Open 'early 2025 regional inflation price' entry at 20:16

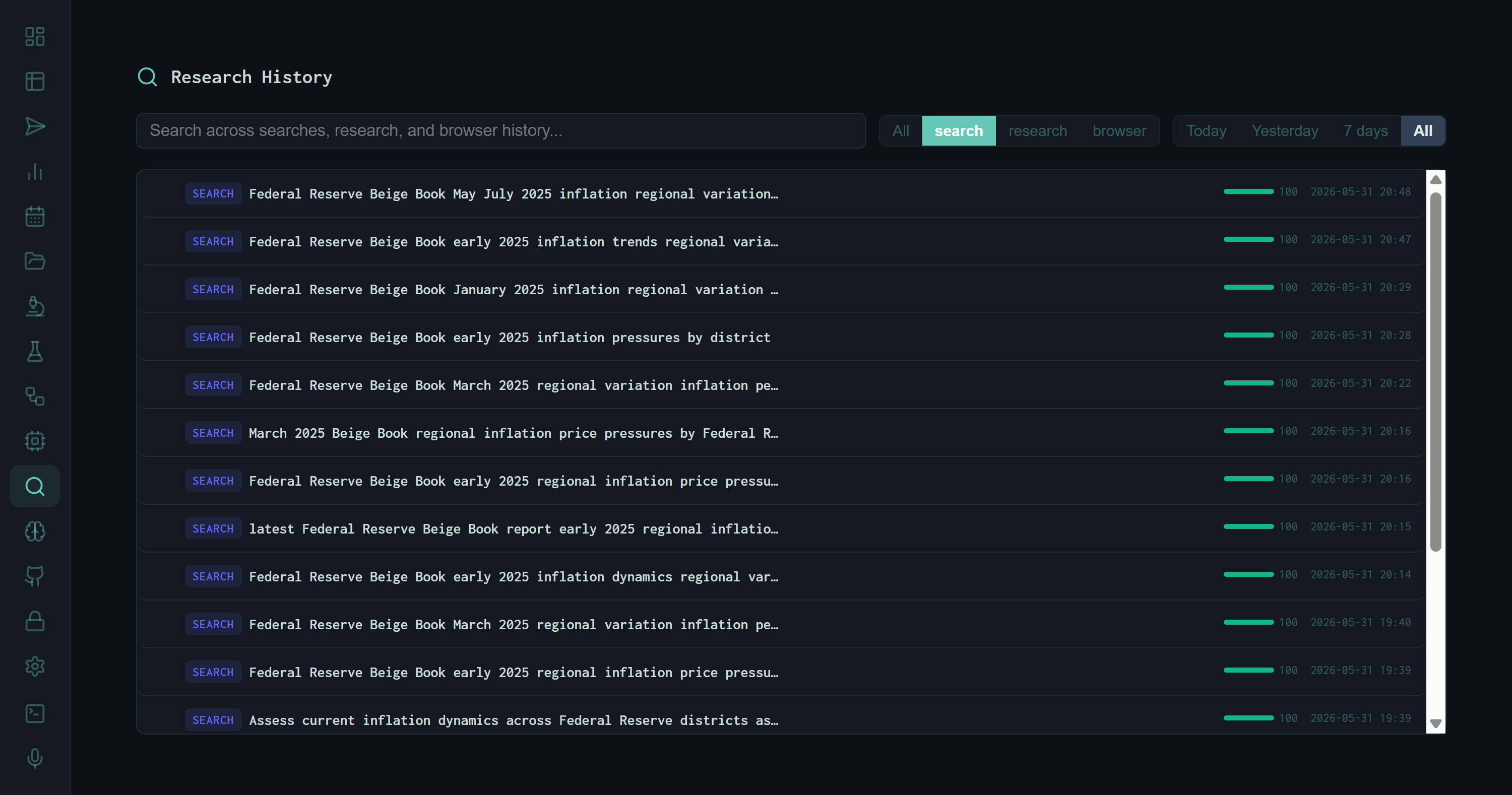(781, 481)
